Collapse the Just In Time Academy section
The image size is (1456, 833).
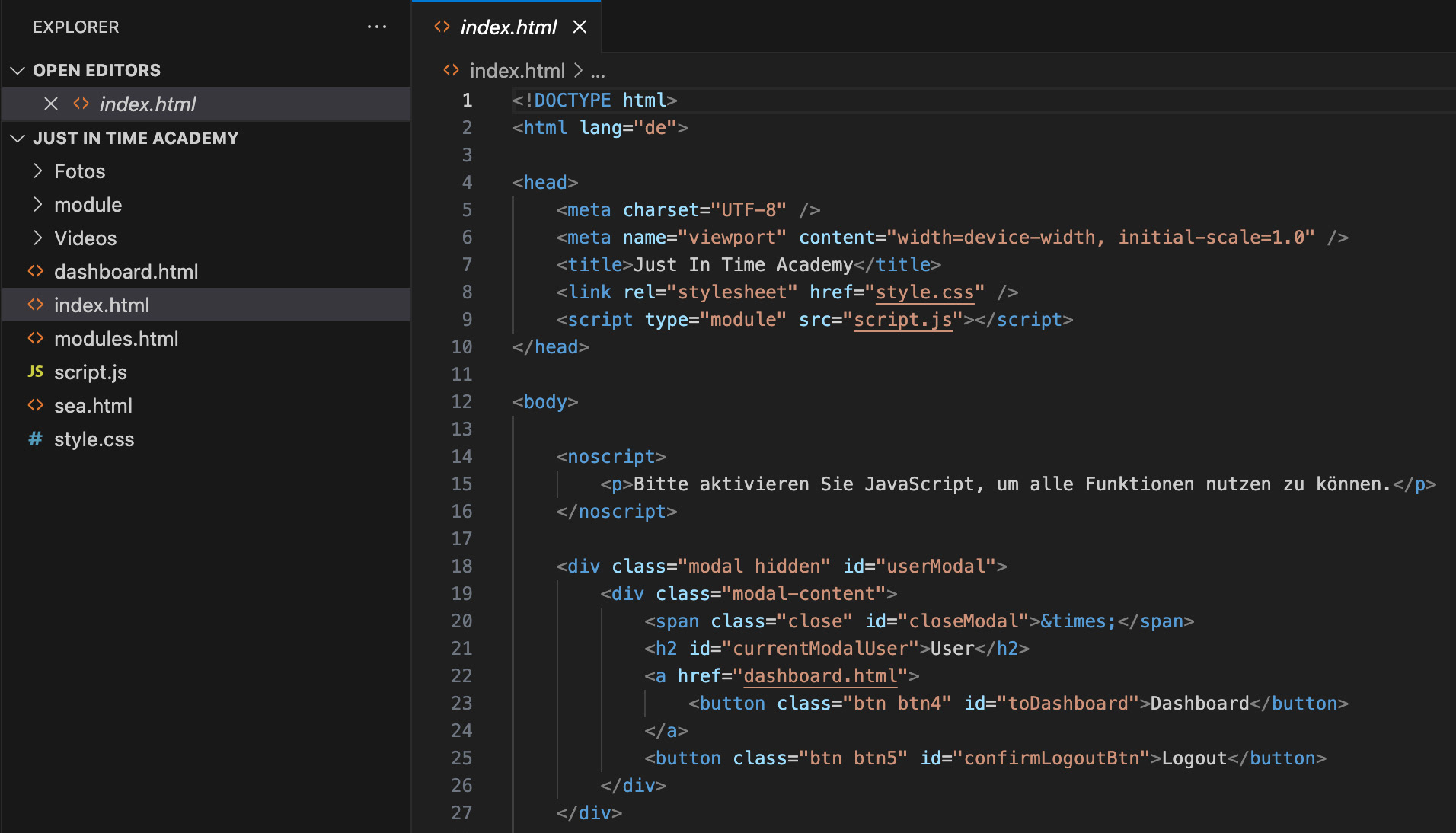click(18, 138)
